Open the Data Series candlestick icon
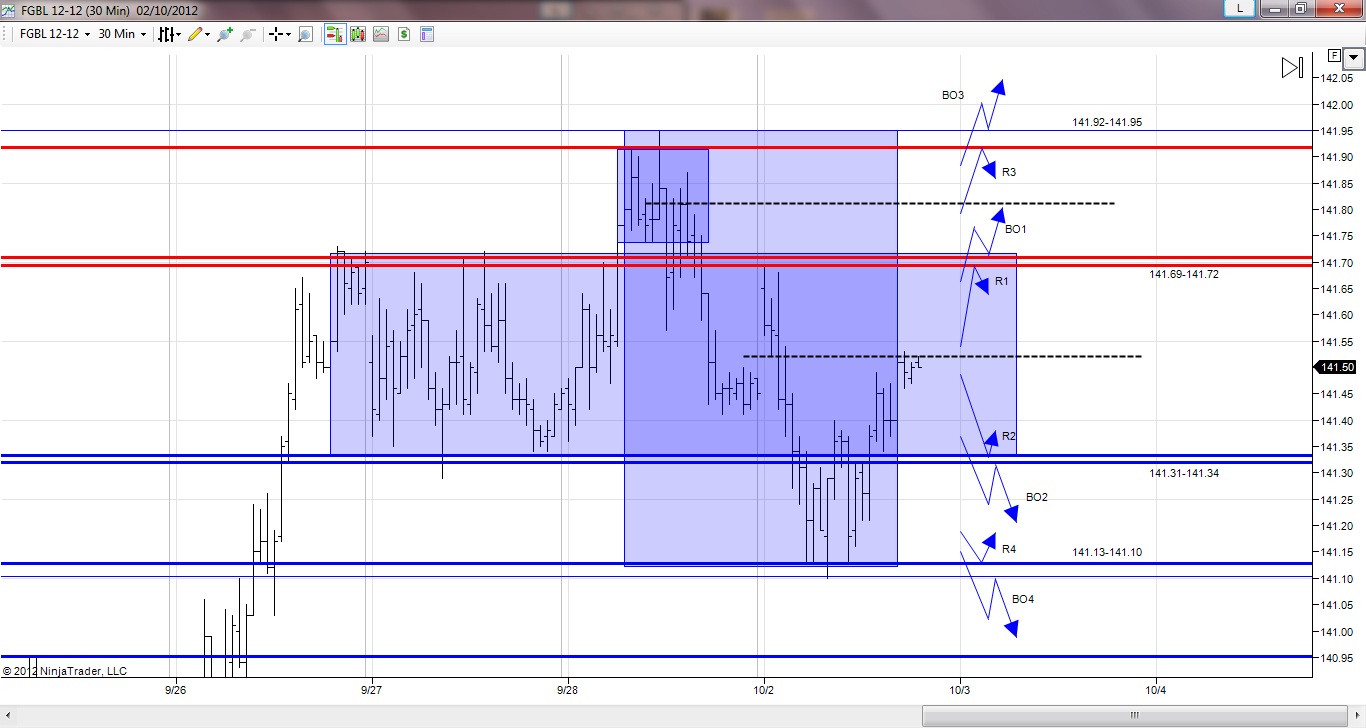The image size is (1366, 728). [357, 34]
